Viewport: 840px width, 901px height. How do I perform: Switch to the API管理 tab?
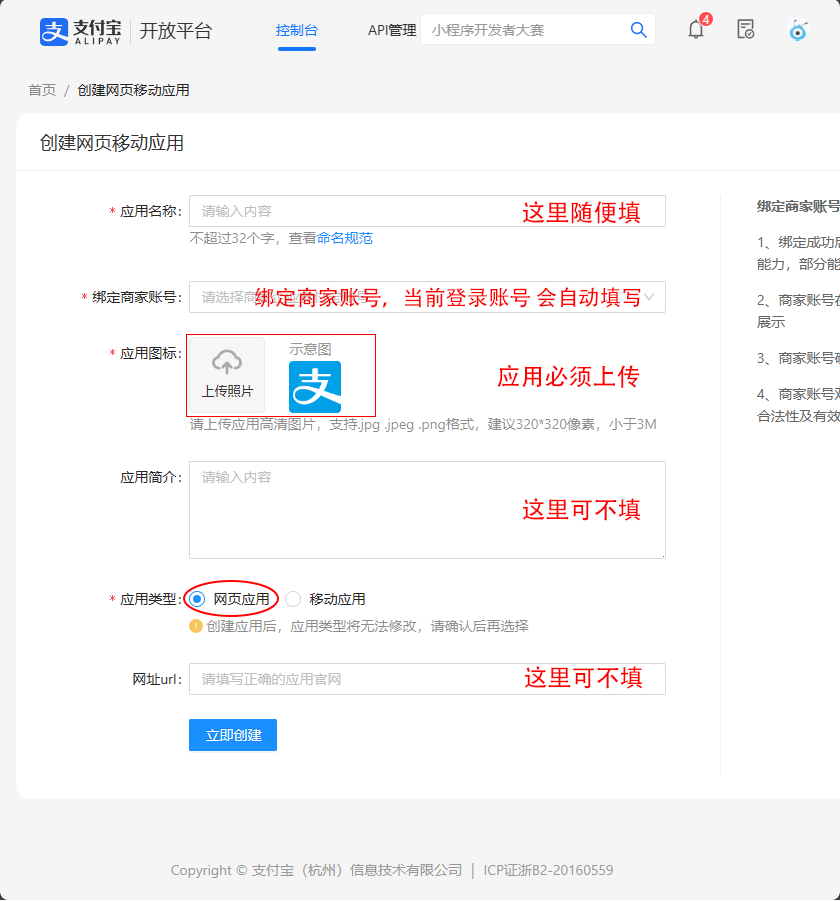point(392,30)
